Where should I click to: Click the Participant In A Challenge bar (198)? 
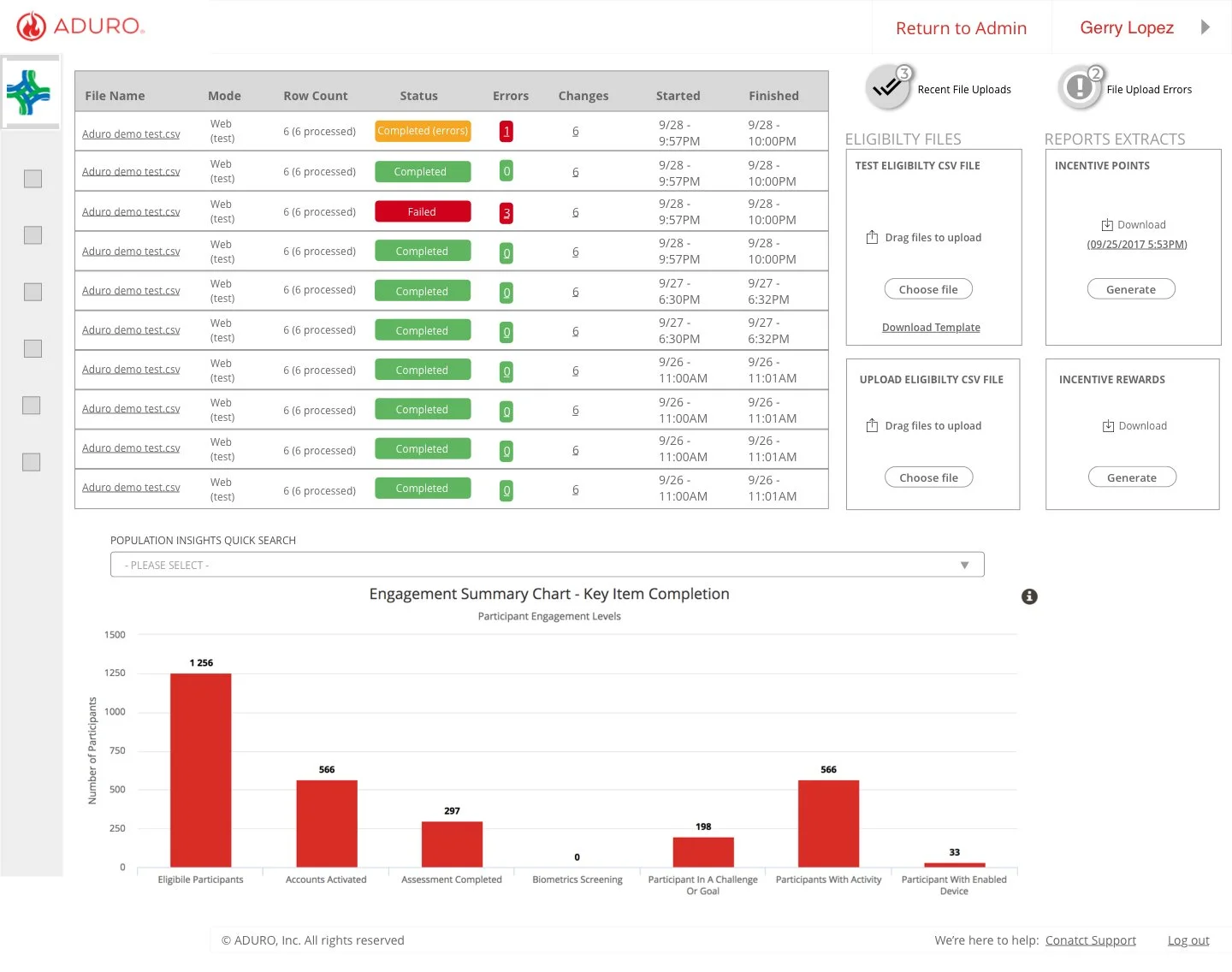click(x=703, y=852)
